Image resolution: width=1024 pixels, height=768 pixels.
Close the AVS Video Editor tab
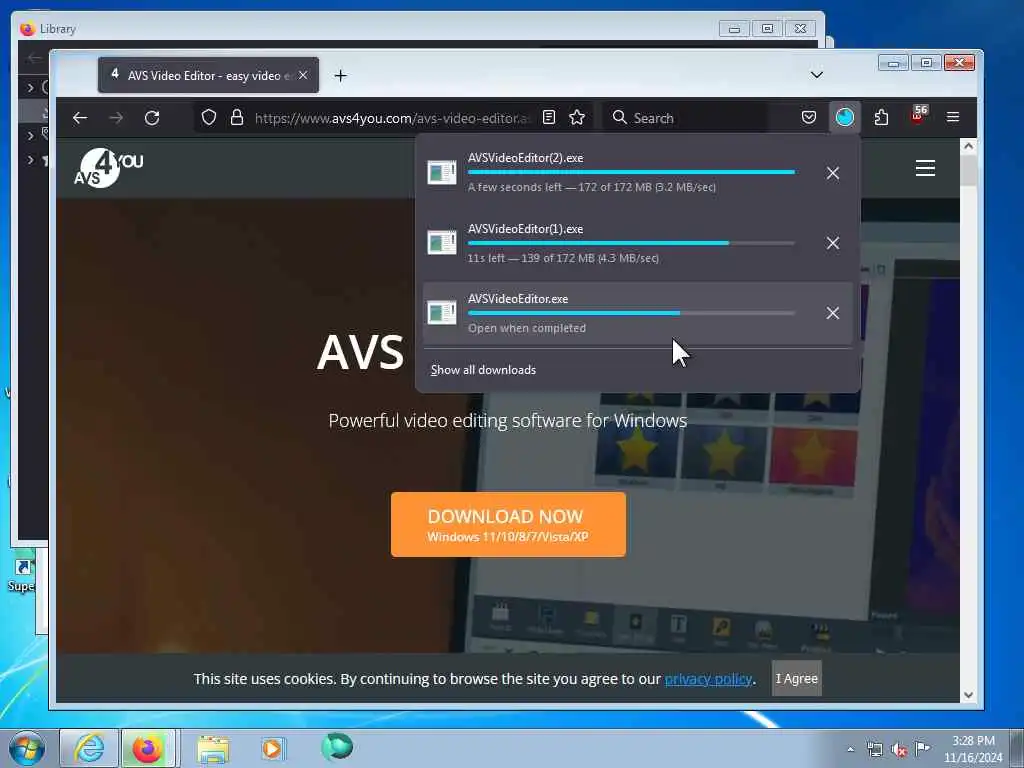point(303,76)
